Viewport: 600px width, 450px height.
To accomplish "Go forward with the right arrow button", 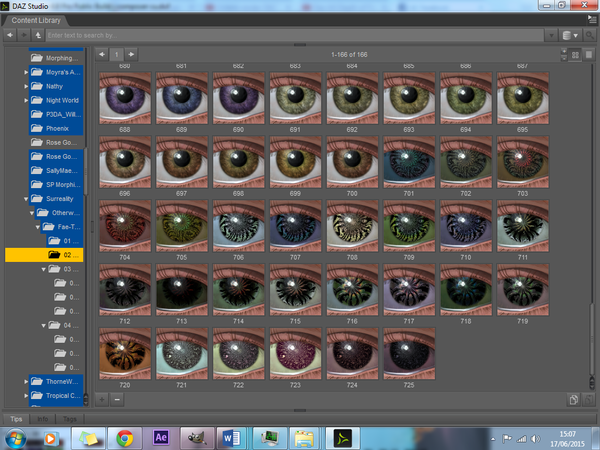I will coord(24,35).
